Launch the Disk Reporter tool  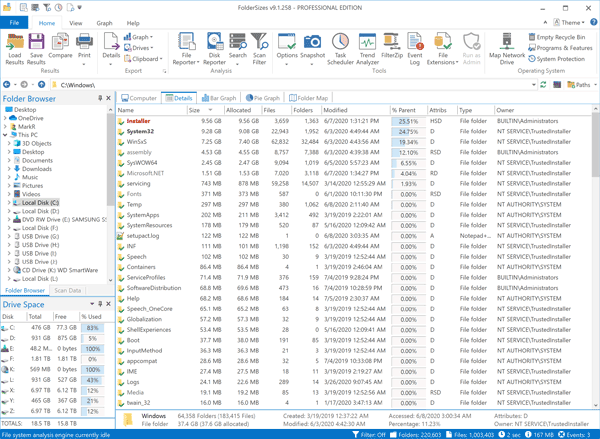tap(214, 49)
